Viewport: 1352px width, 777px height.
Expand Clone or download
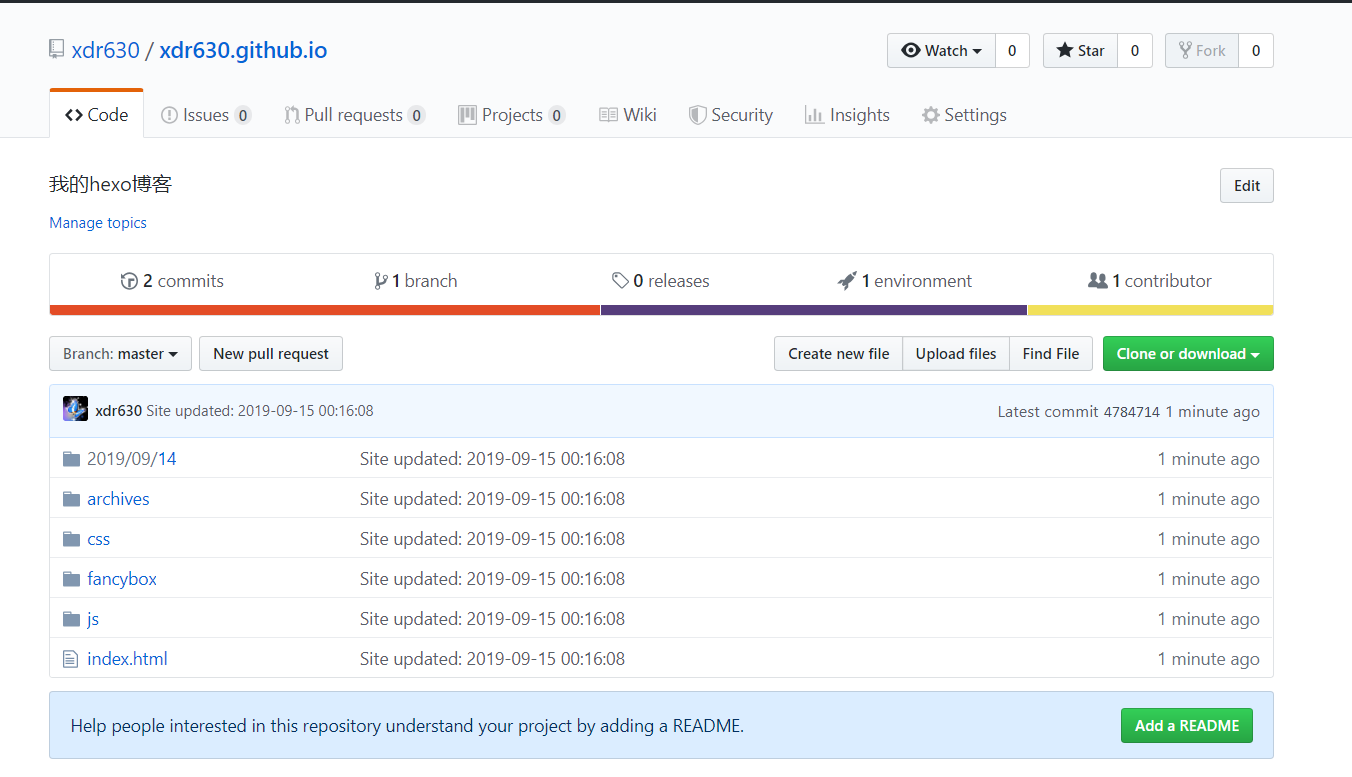(1188, 354)
